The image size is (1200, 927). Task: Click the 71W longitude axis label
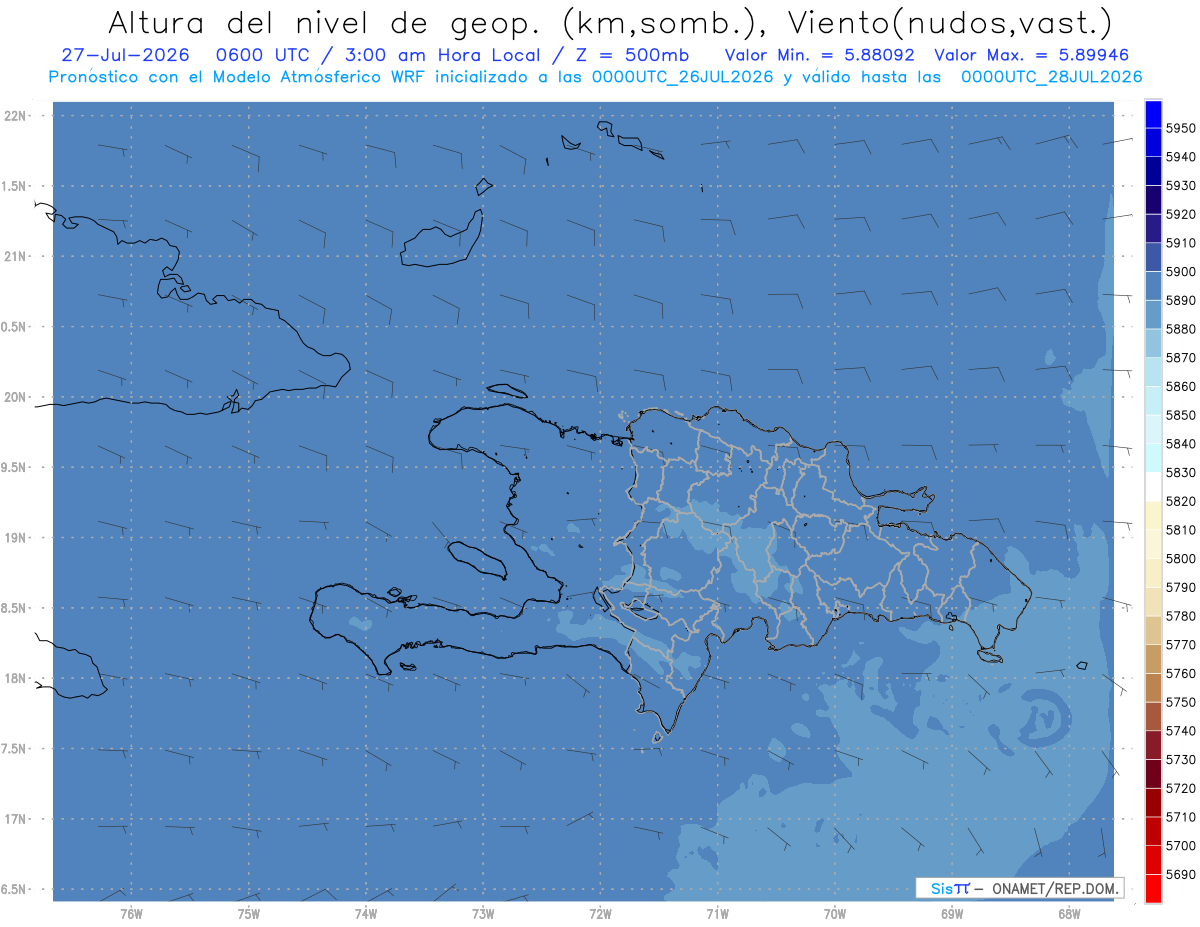717,913
